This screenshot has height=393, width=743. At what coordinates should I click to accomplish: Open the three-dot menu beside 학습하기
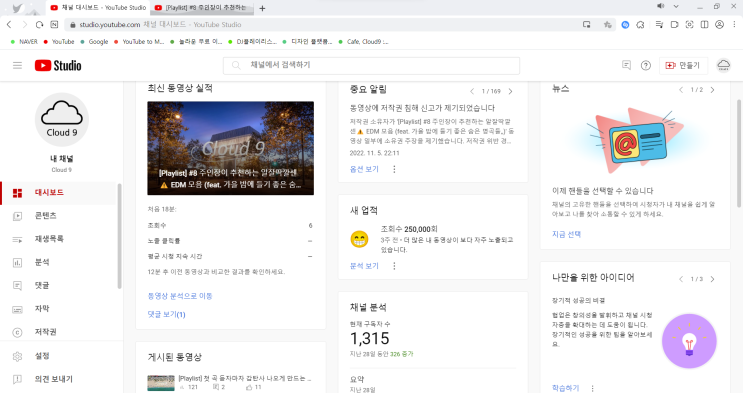[x=592, y=388]
